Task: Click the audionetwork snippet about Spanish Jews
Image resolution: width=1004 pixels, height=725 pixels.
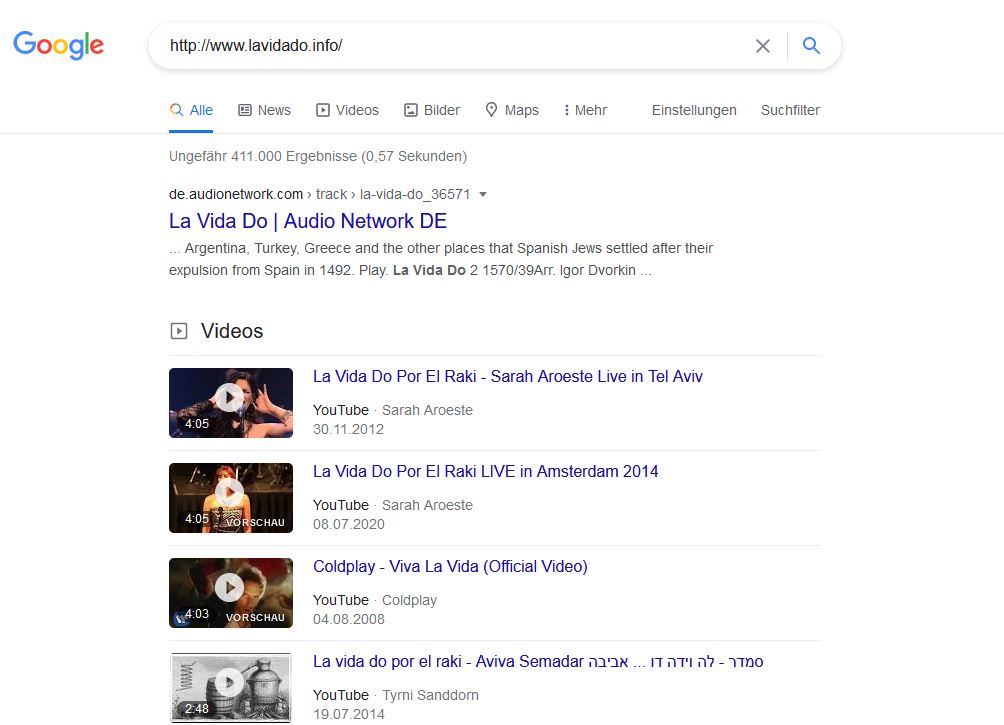Action: (441, 259)
